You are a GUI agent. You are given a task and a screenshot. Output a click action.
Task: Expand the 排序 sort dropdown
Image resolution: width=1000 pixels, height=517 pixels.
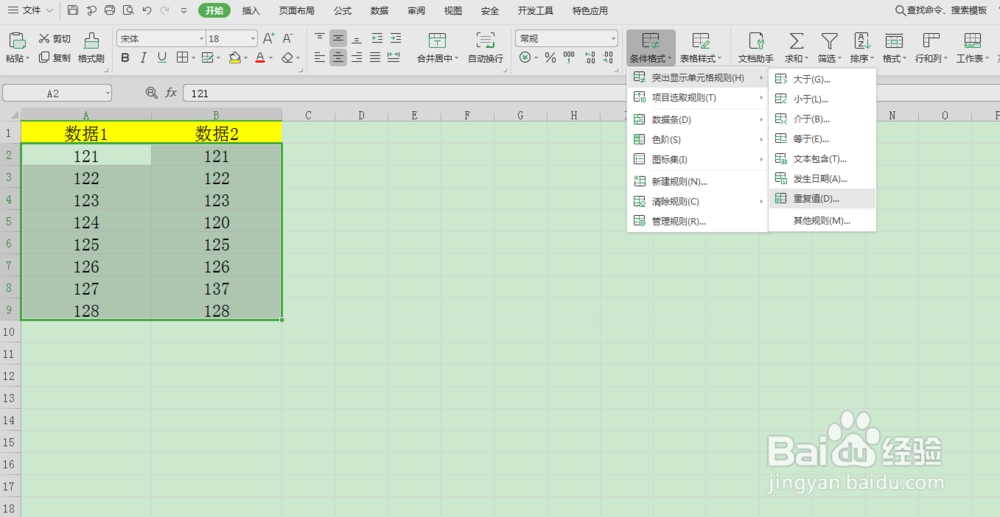pos(872,59)
